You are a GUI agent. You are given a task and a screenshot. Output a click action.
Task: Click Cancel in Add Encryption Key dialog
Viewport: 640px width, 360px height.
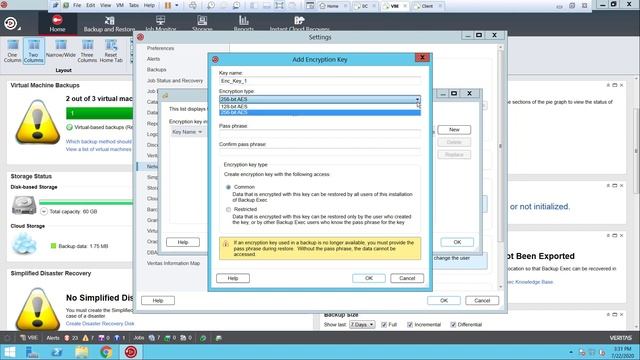[x=407, y=278]
